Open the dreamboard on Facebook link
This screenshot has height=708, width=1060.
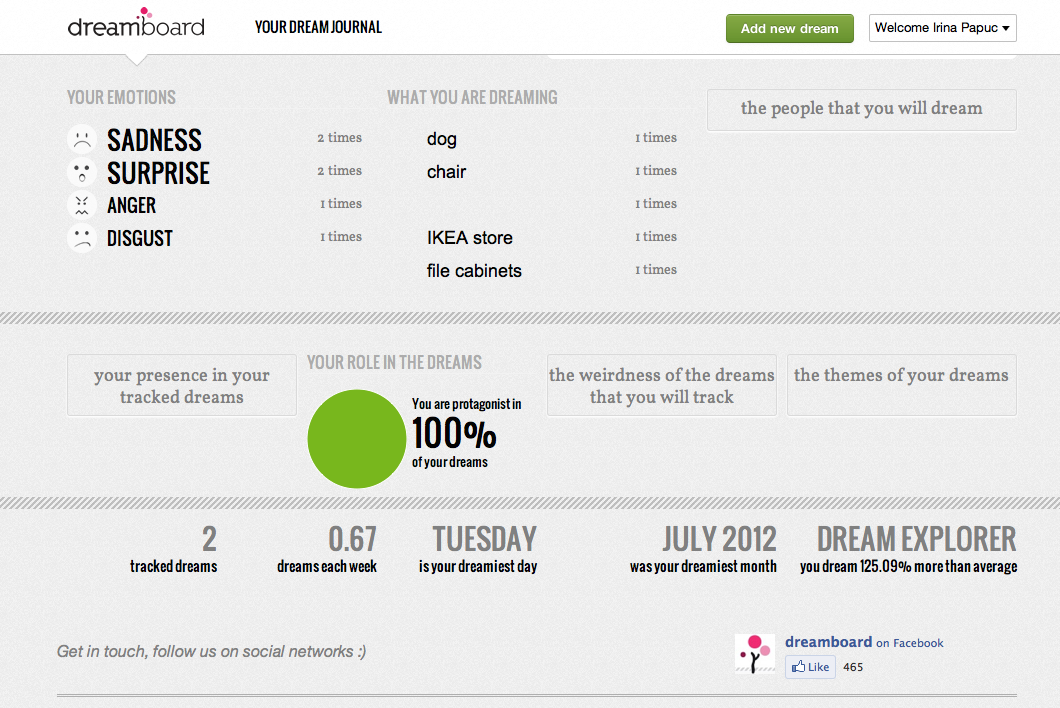[864, 643]
